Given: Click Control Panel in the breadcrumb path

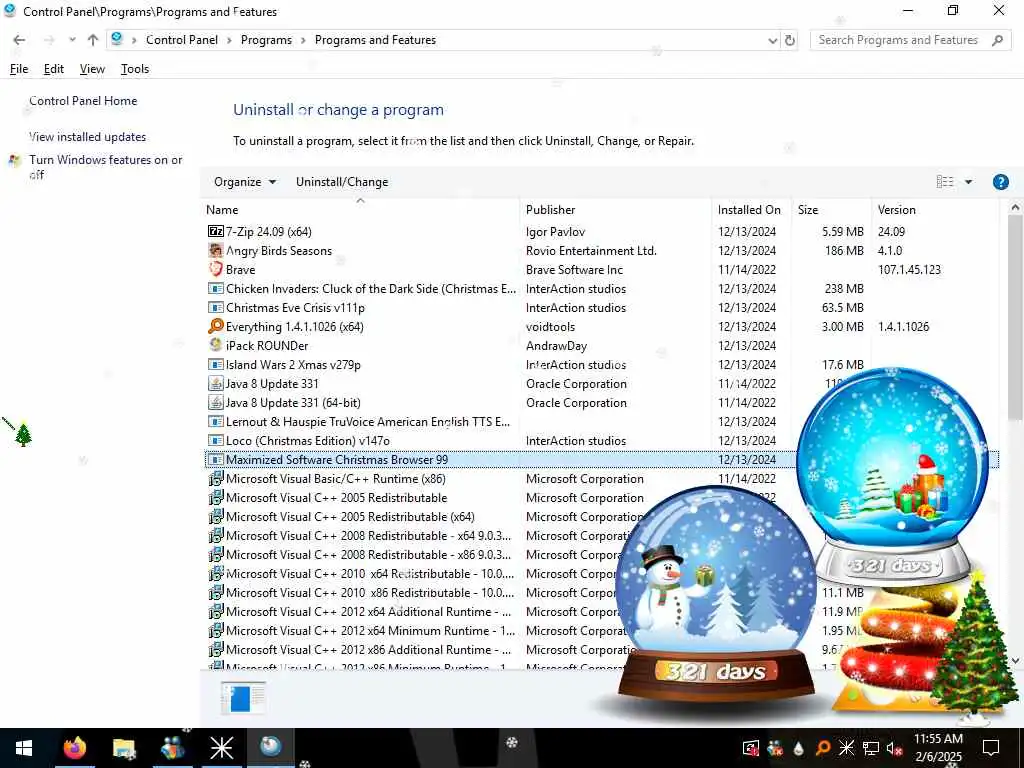Looking at the screenshot, I should (182, 40).
